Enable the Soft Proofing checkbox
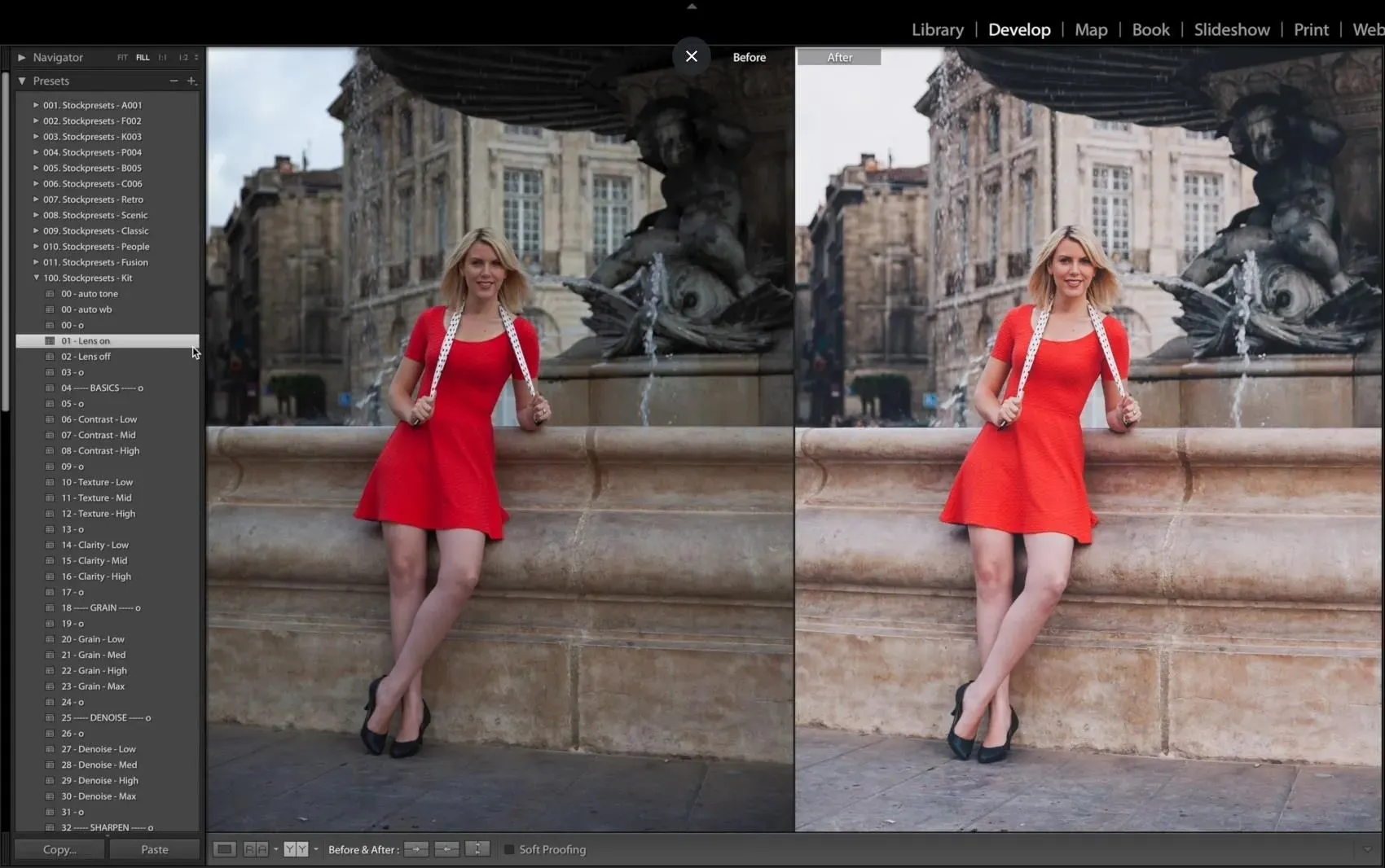Image resolution: width=1385 pixels, height=868 pixels. point(509,849)
